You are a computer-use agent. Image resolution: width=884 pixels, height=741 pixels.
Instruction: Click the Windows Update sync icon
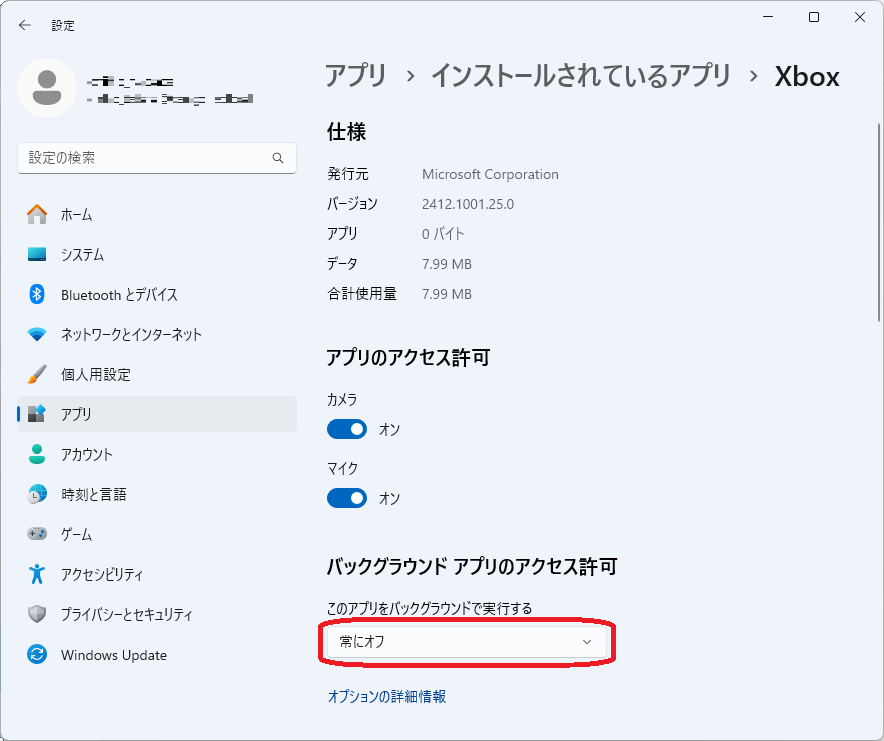37,655
